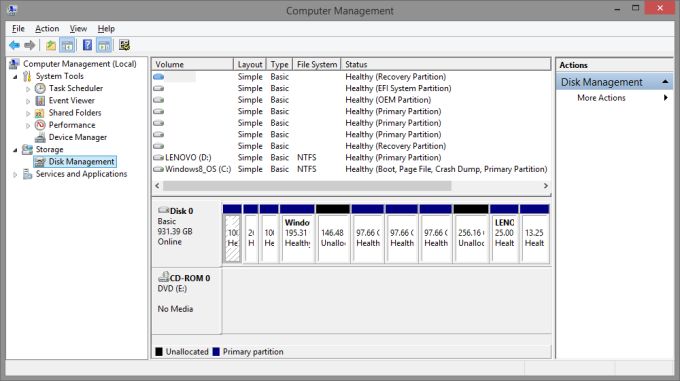
Task: Select the 13.25 Healthy partition block
Action: coord(534,234)
